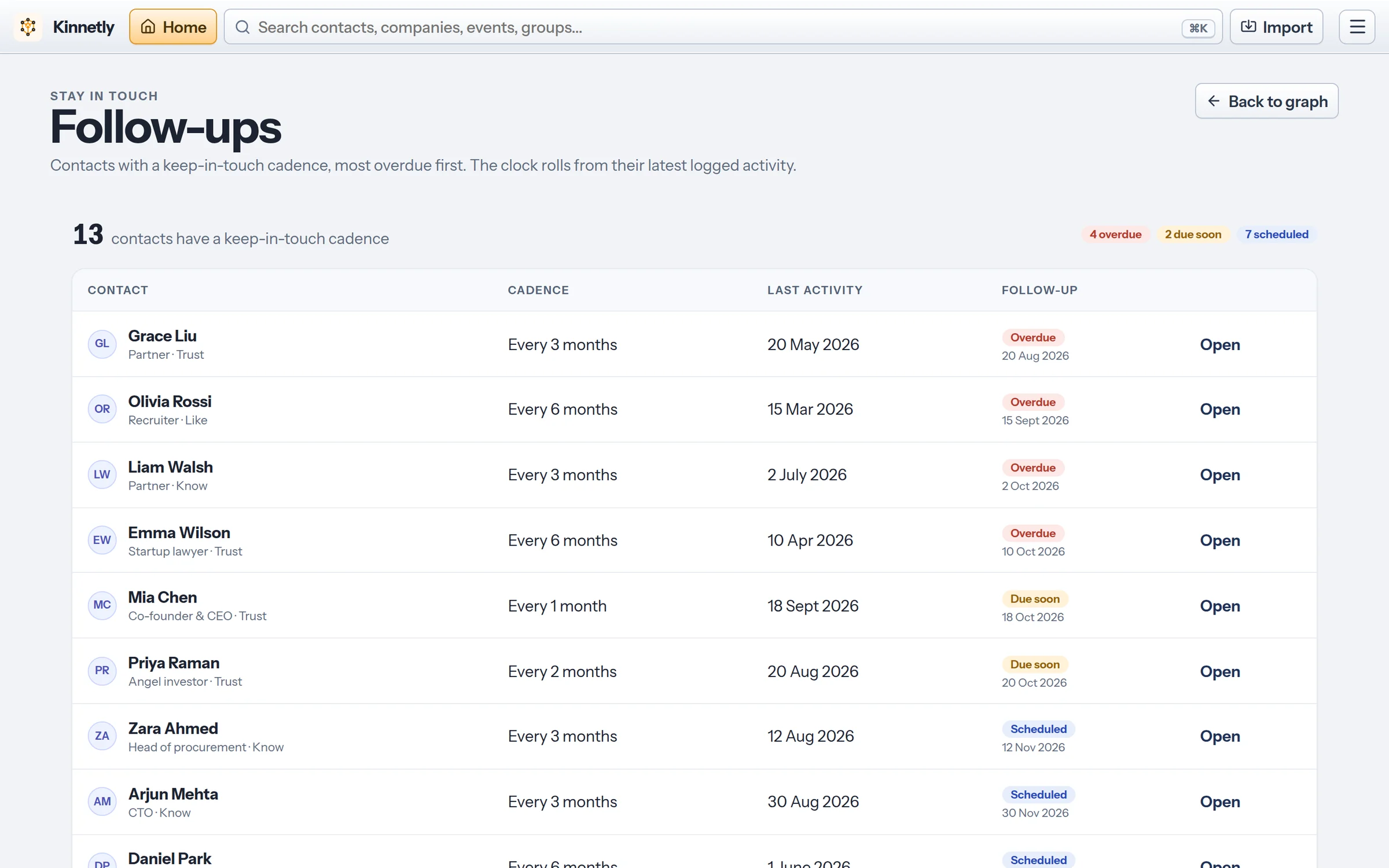Click the ZA avatar for Zara Ahmed

click(x=102, y=736)
